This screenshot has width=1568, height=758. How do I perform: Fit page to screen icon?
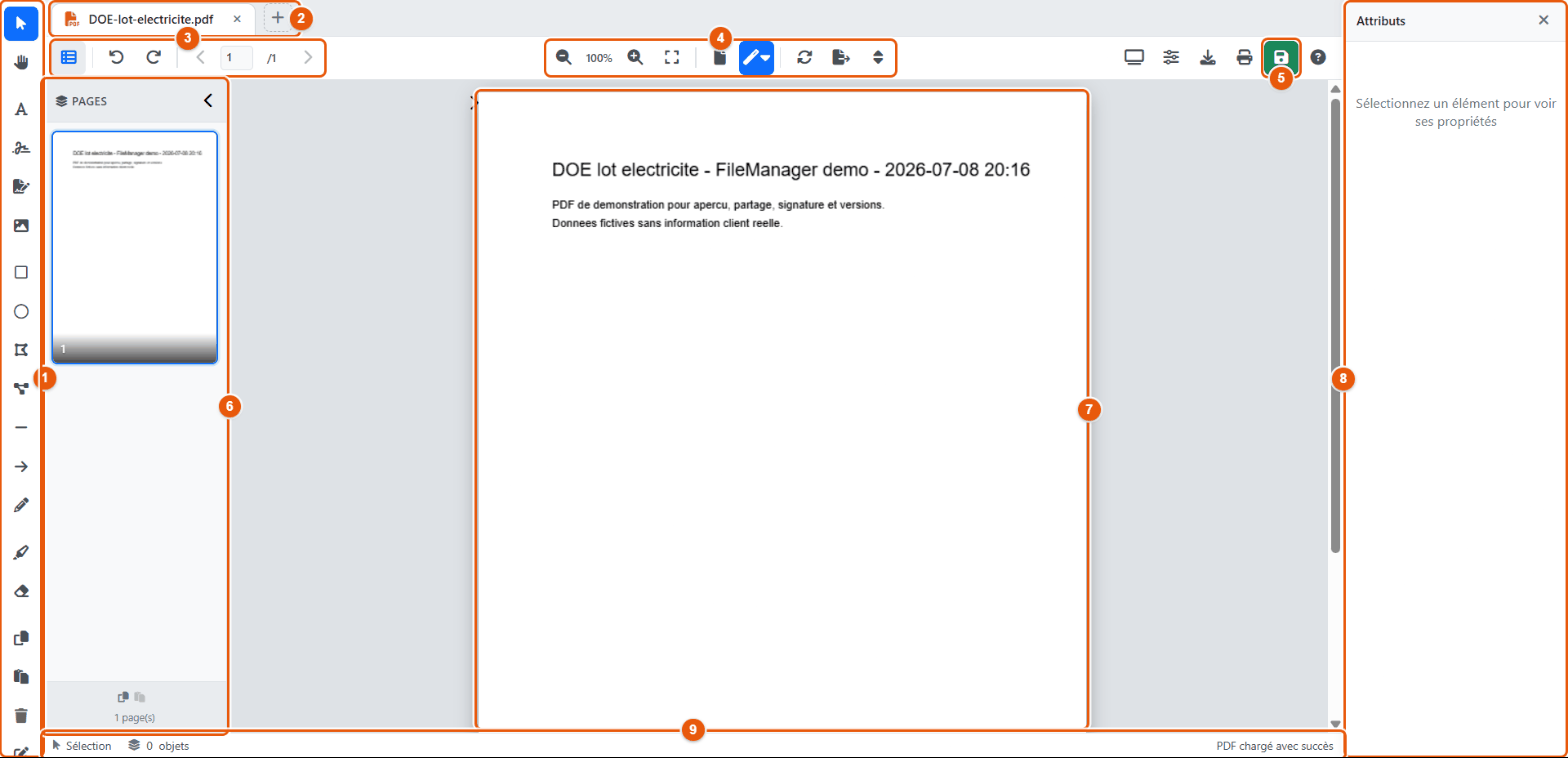pyautogui.click(x=672, y=58)
